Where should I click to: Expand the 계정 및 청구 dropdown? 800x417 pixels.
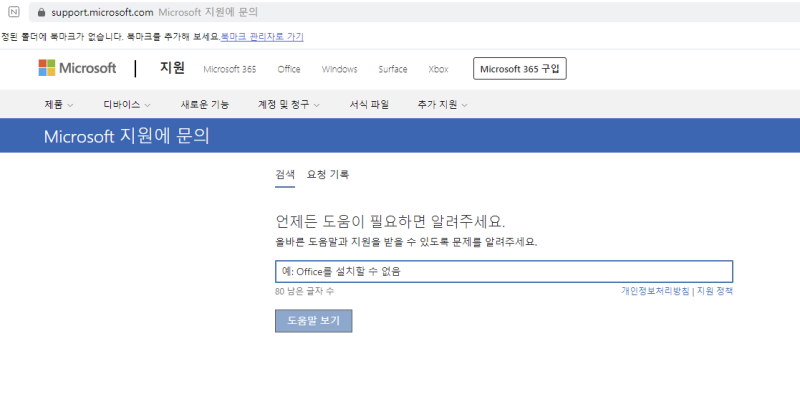point(288,105)
